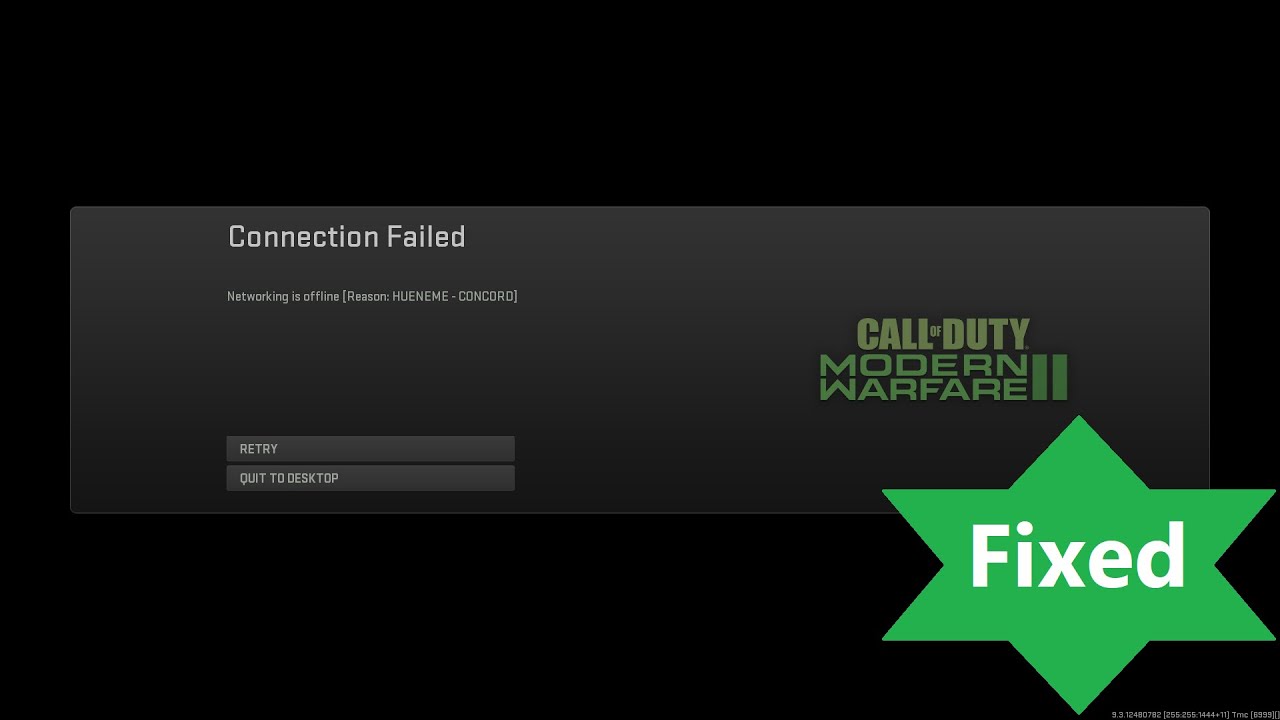
Task: Click the MODERN WARFARE logo text
Action: click(x=924, y=377)
